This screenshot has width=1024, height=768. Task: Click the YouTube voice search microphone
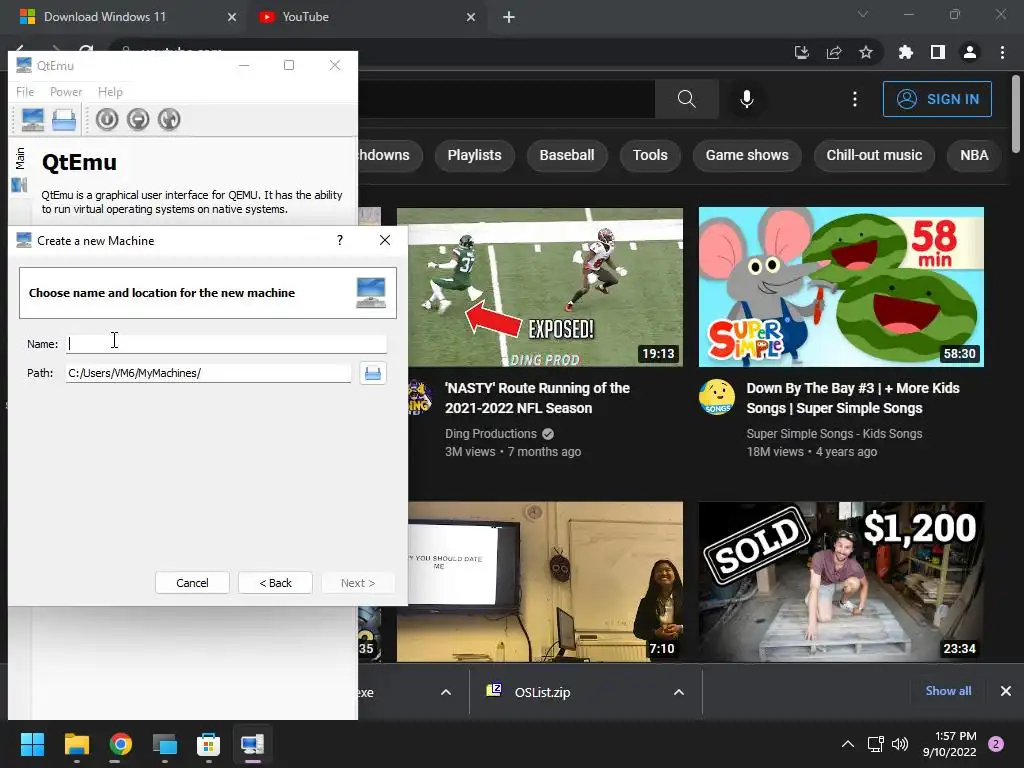click(x=746, y=99)
